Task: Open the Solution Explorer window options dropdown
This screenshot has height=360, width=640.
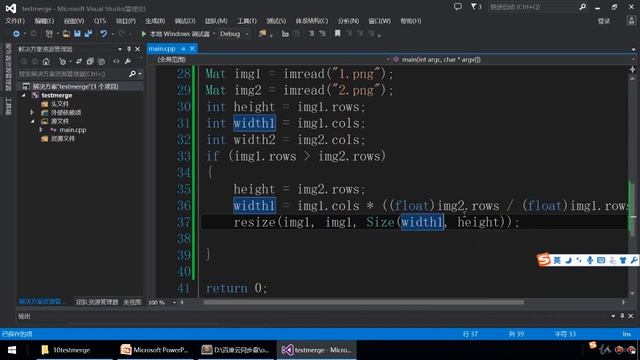Action: [120, 49]
